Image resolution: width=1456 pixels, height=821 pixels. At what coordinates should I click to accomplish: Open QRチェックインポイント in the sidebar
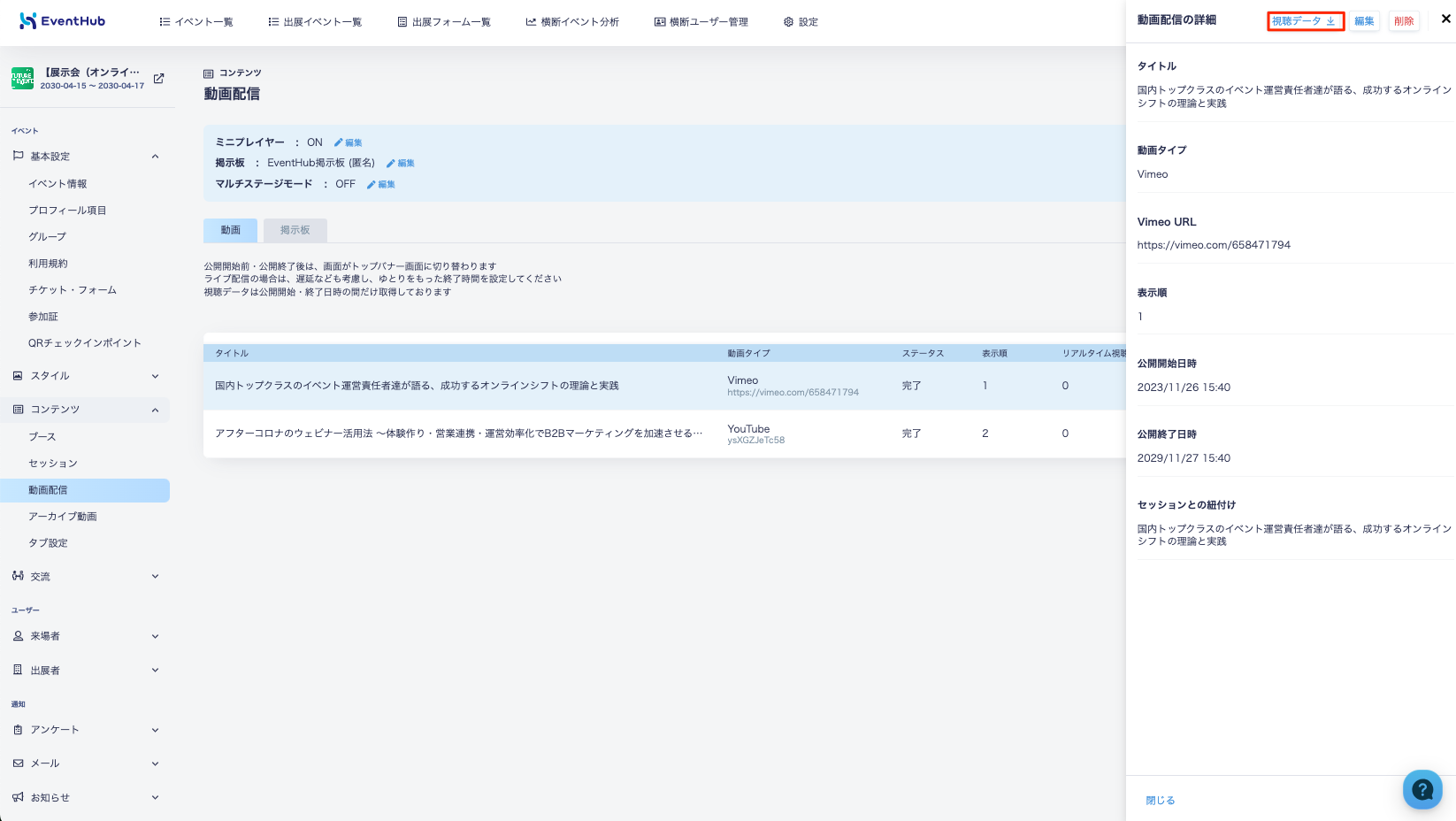(x=85, y=343)
